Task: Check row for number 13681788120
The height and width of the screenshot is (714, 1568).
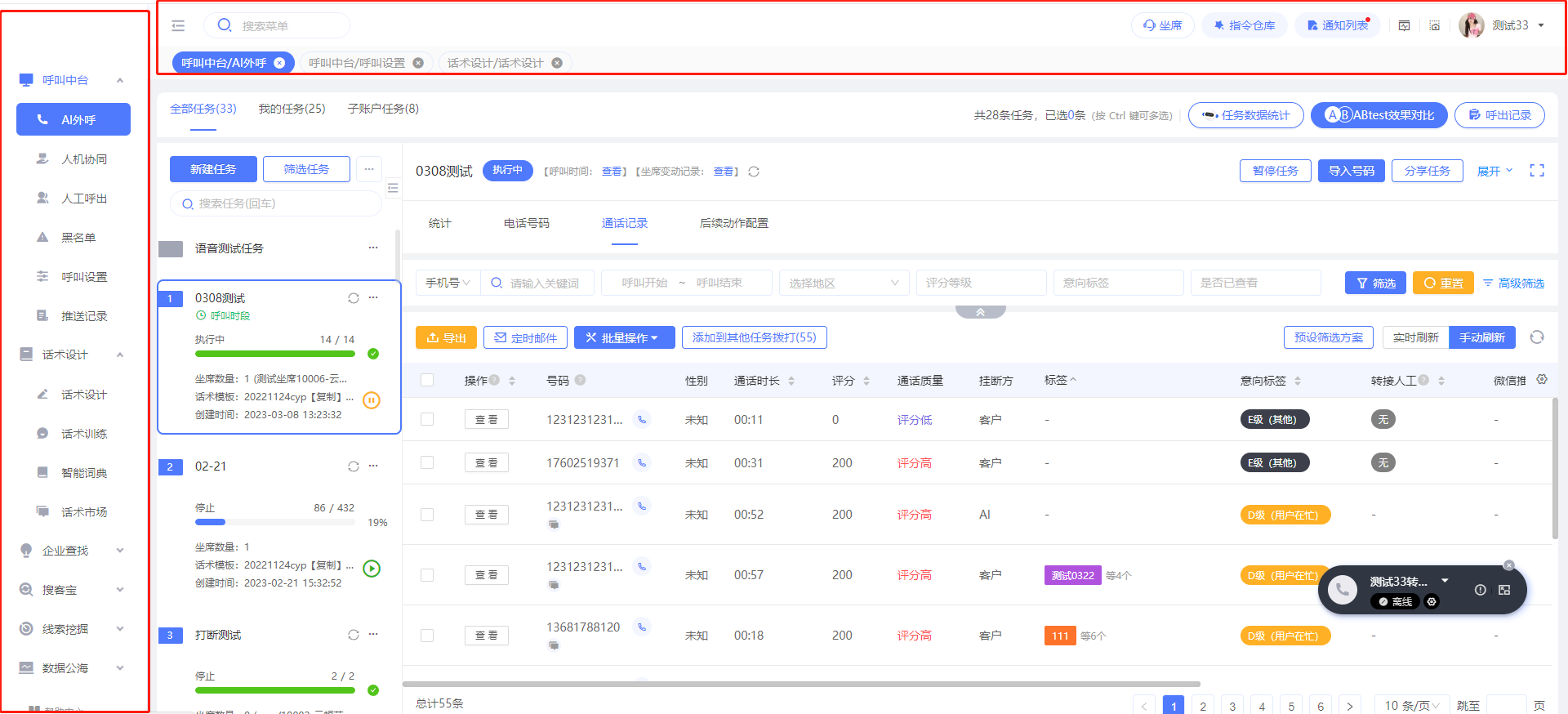Action: [427, 636]
